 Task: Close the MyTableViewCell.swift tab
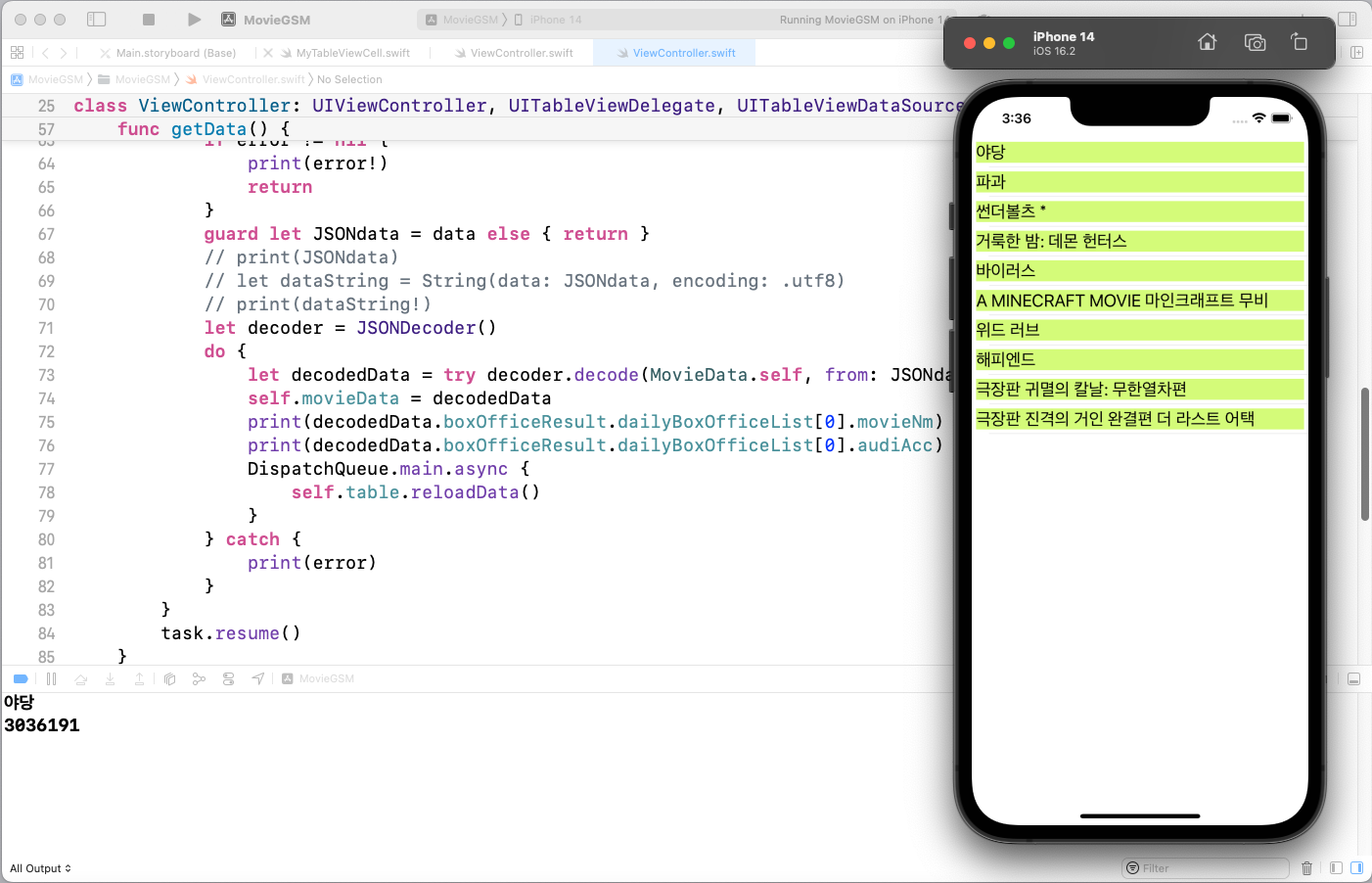click(268, 53)
